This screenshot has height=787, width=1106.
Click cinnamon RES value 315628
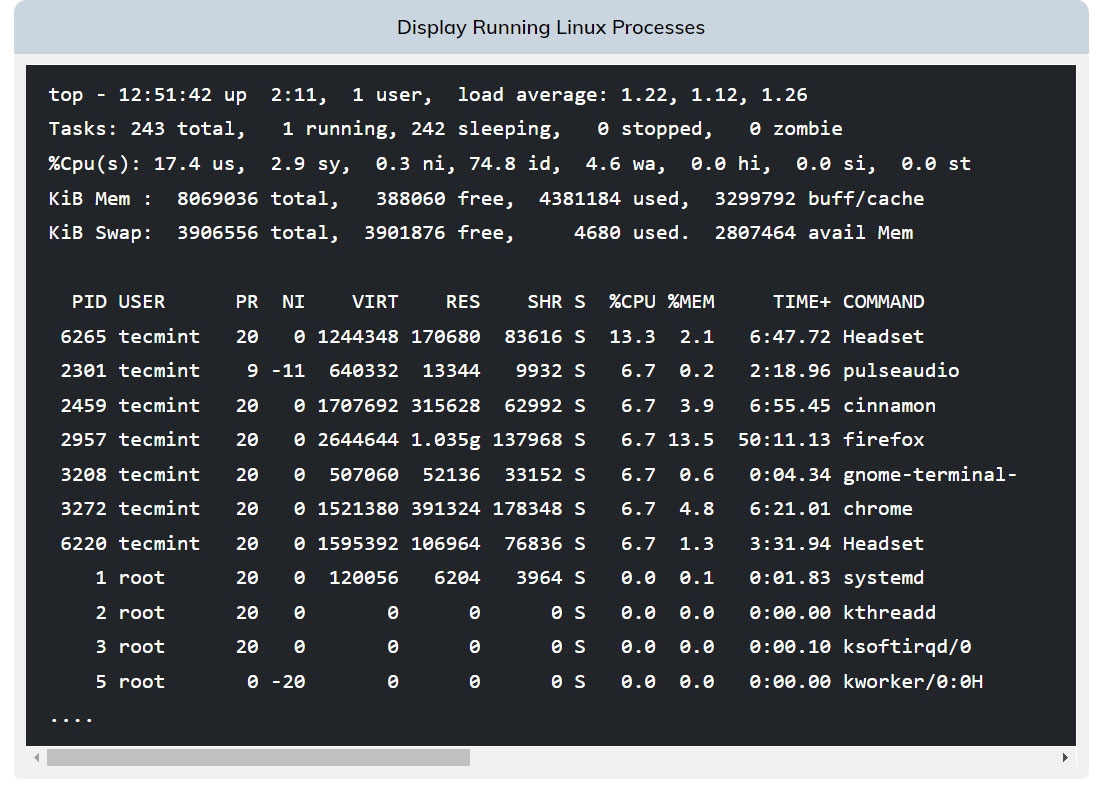[x=445, y=405]
